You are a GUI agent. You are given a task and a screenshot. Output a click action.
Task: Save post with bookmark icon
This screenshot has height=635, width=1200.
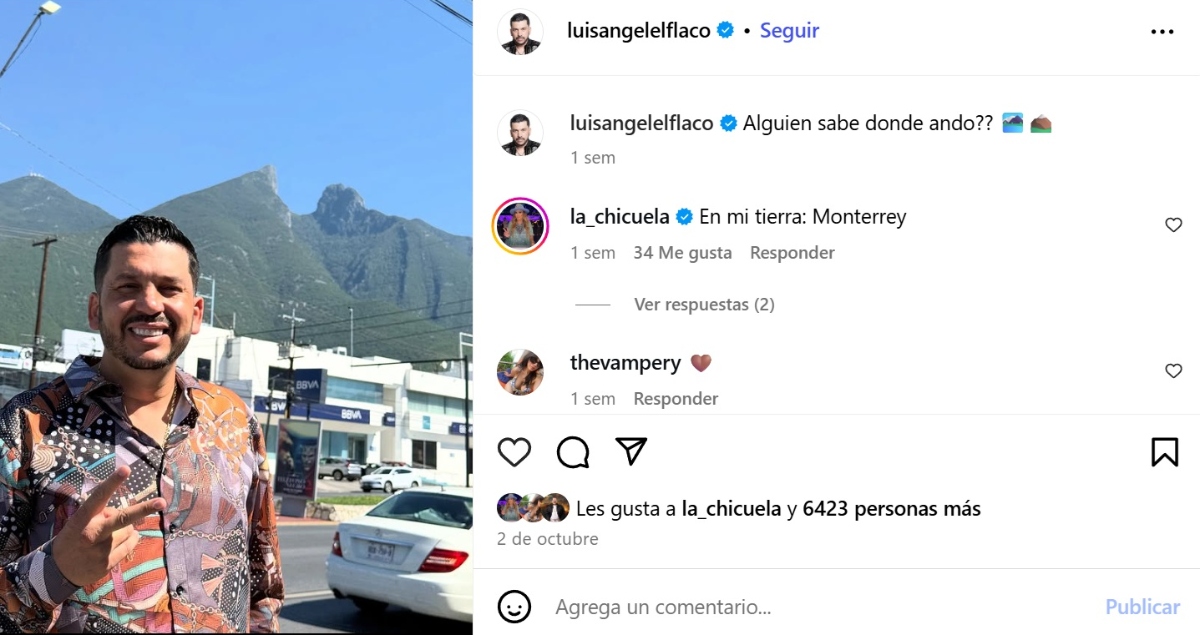[1164, 452]
